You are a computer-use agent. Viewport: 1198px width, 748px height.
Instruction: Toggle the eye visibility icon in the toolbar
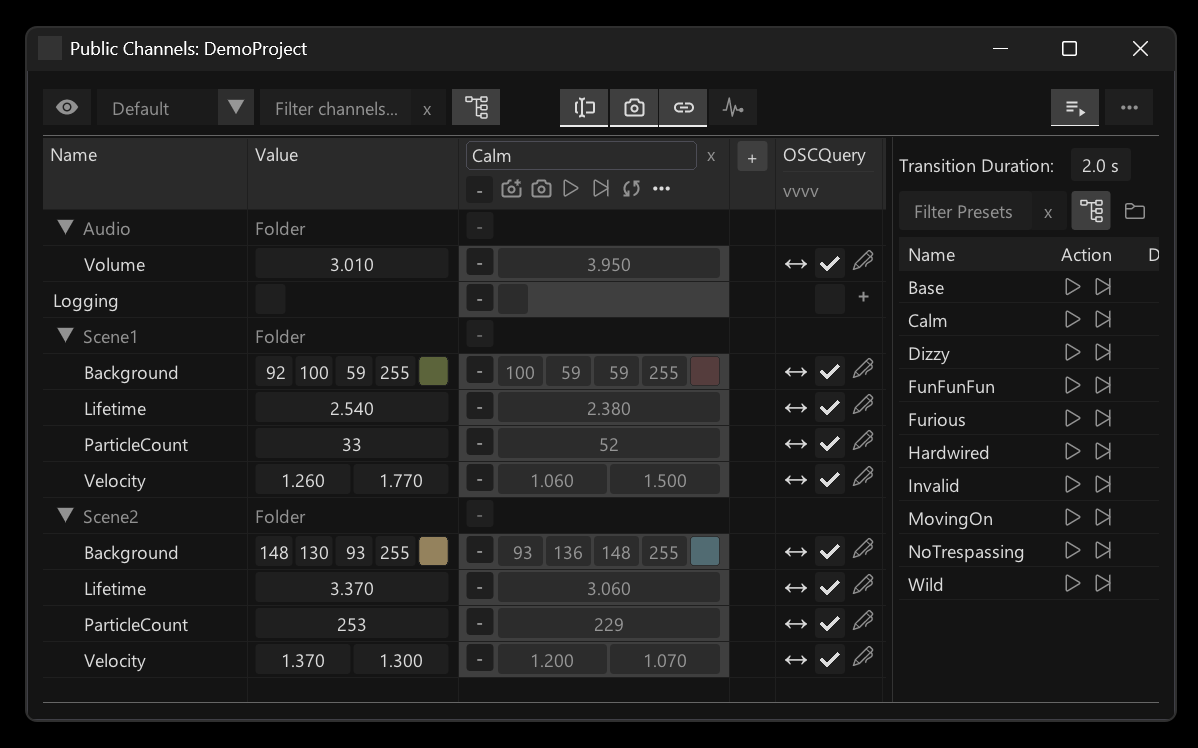(67, 108)
